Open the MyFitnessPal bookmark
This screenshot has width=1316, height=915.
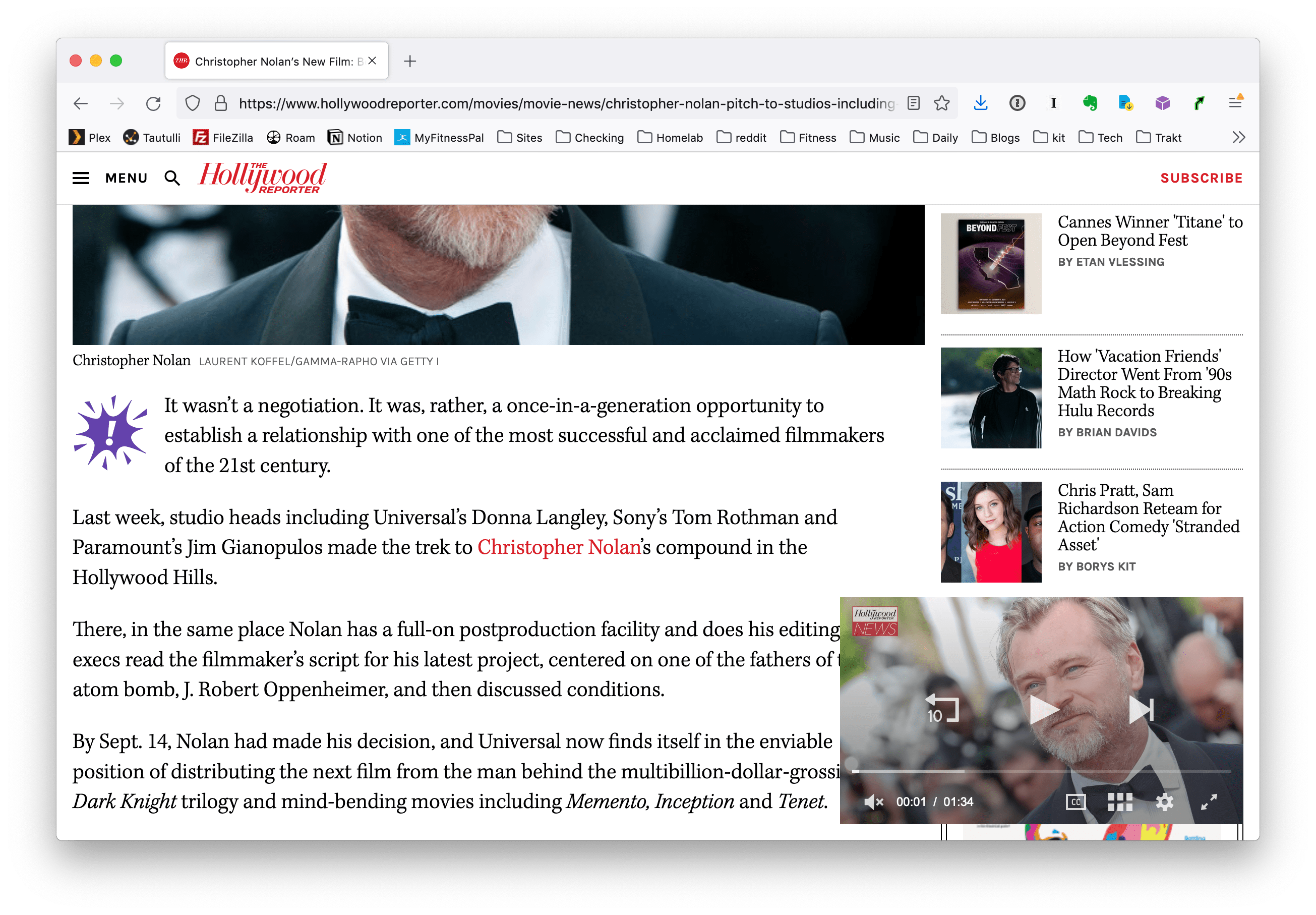(439, 138)
